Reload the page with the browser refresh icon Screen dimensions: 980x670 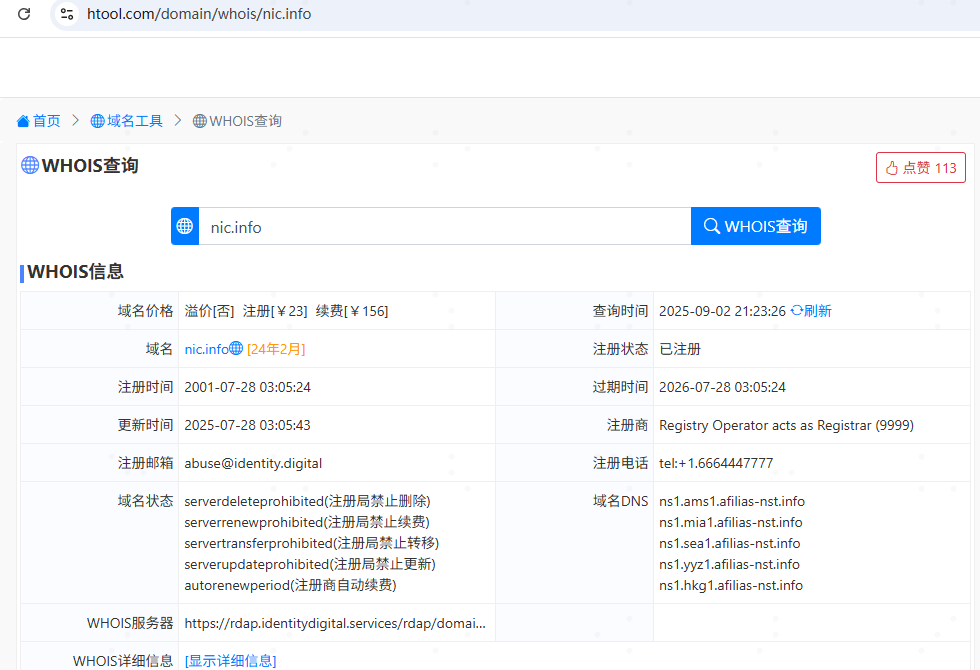tap(24, 14)
